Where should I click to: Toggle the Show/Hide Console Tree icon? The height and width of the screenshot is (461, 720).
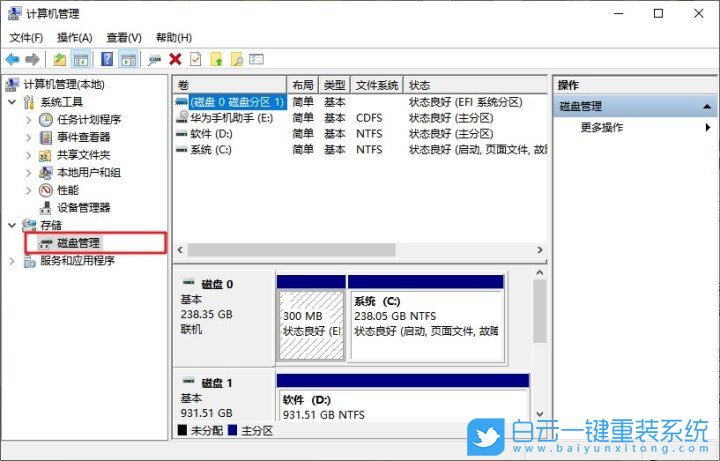81,59
